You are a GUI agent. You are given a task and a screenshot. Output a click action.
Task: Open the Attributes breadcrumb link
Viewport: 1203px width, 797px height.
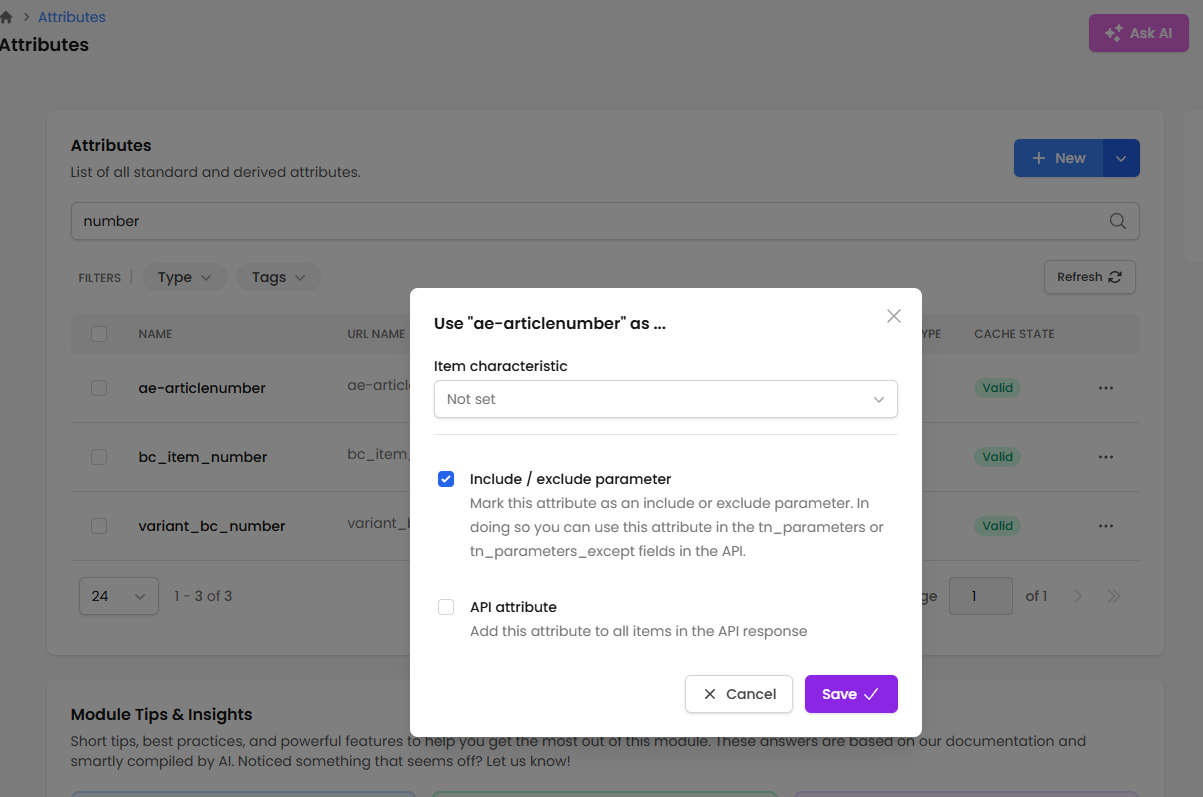72,17
